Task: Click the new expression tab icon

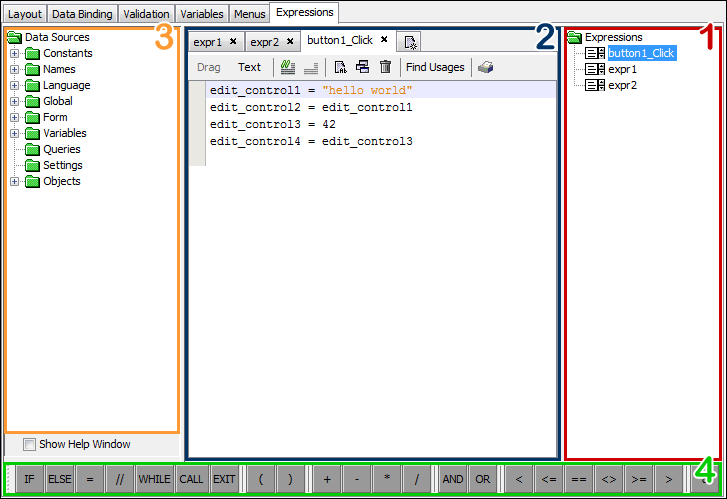Action: [x=412, y=41]
